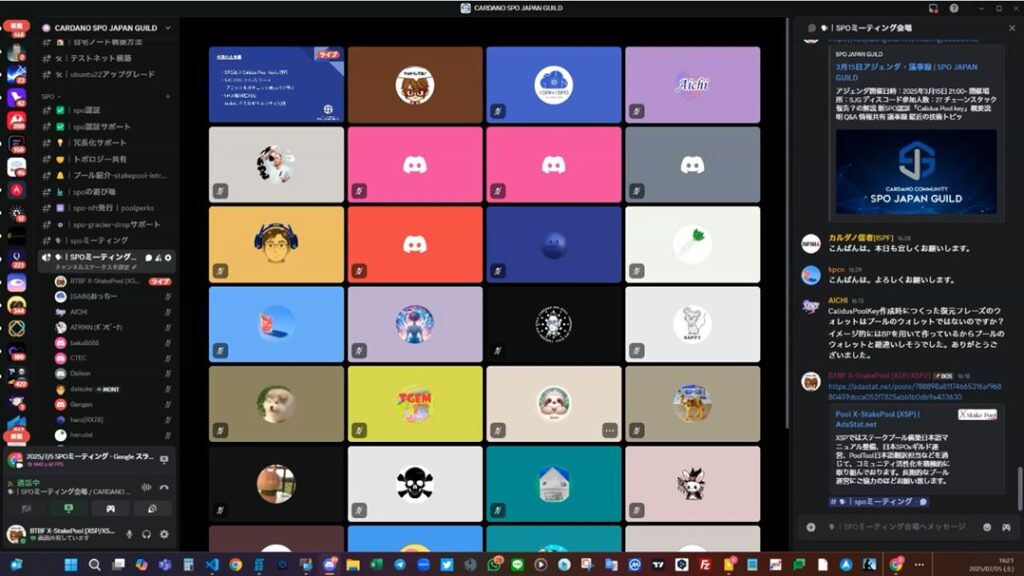Open the inbox icon in the title bar

click(x=933, y=8)
